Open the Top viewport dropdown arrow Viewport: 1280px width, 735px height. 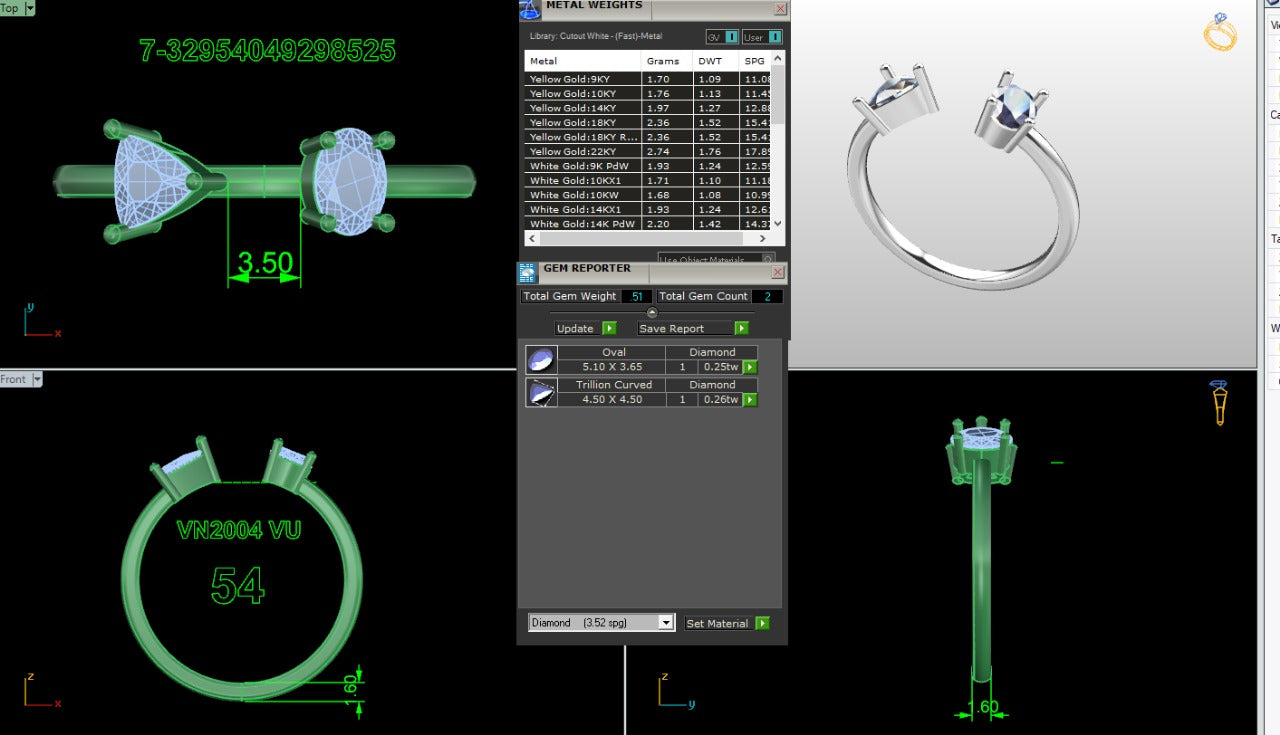coord(29,8)
